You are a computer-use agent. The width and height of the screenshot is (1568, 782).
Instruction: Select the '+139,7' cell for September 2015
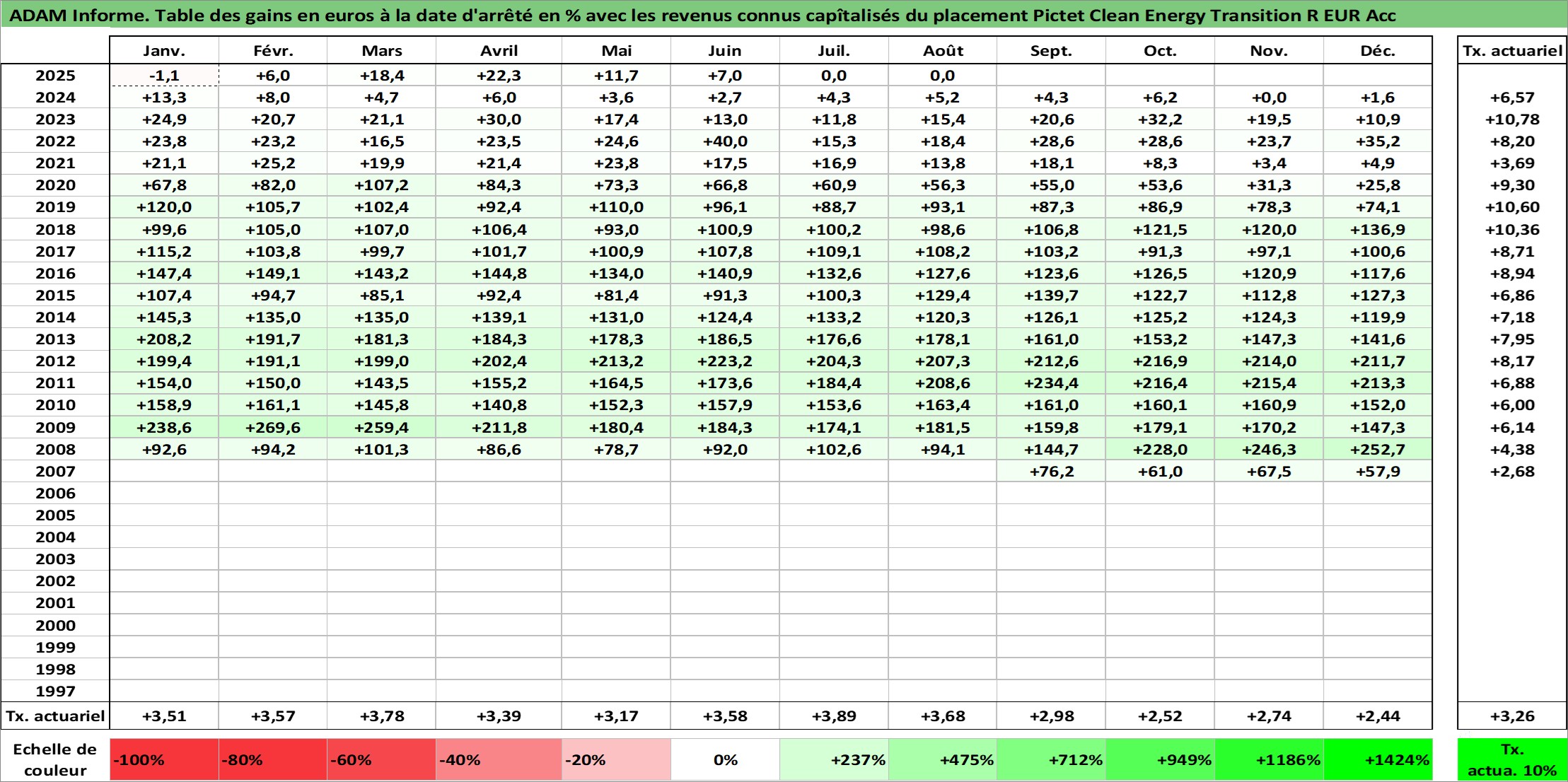coord(1051,295)
